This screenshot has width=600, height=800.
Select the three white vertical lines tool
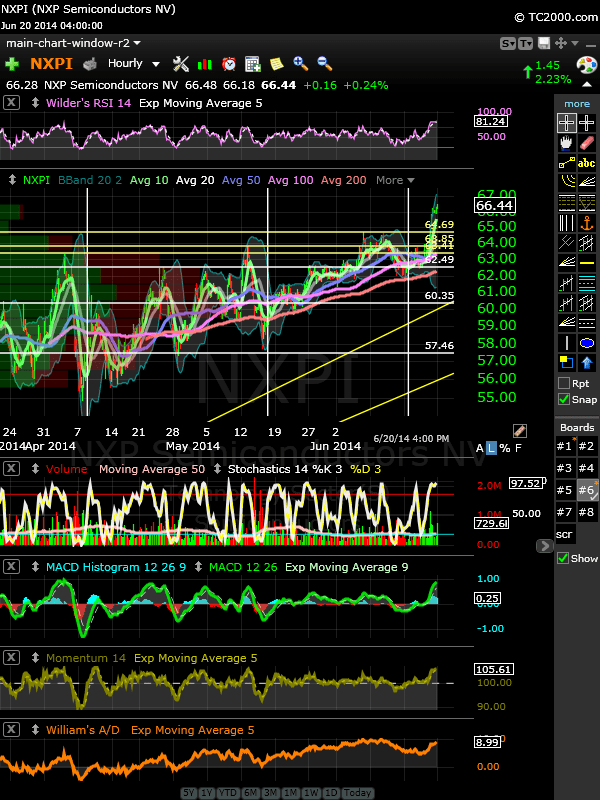566,223
